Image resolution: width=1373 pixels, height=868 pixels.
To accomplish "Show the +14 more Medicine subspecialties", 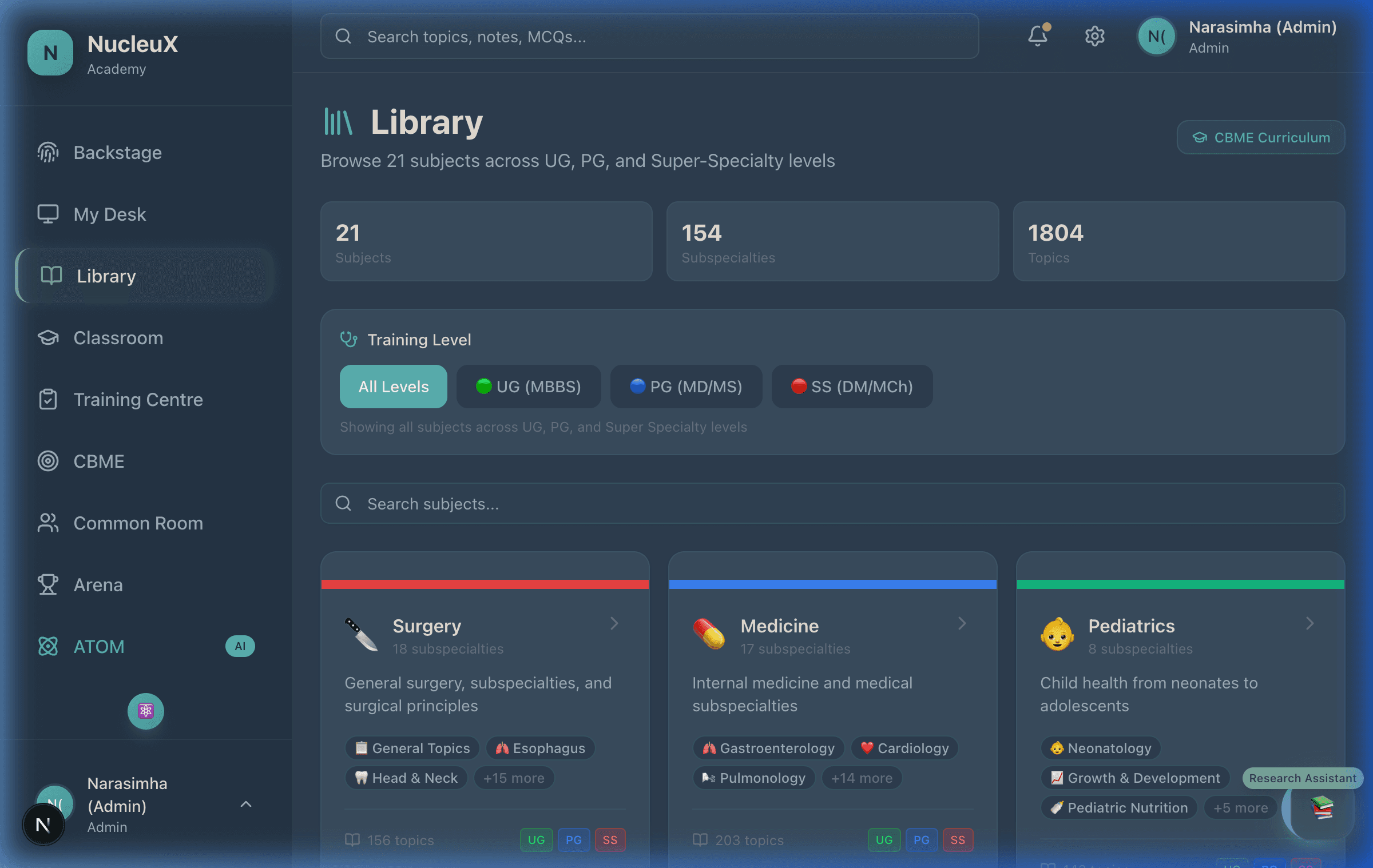I will click(862, 778).
